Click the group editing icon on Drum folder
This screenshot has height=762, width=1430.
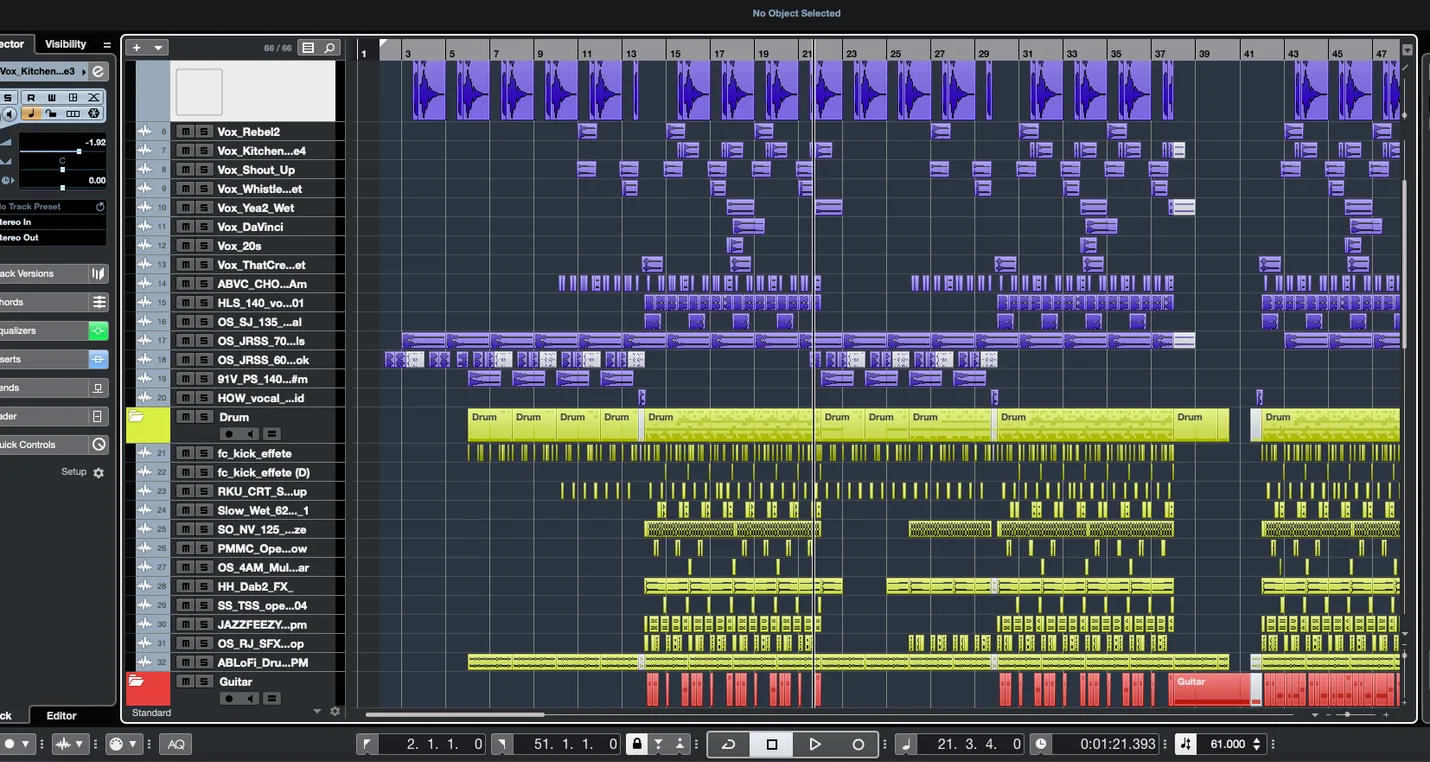[272, 434]
